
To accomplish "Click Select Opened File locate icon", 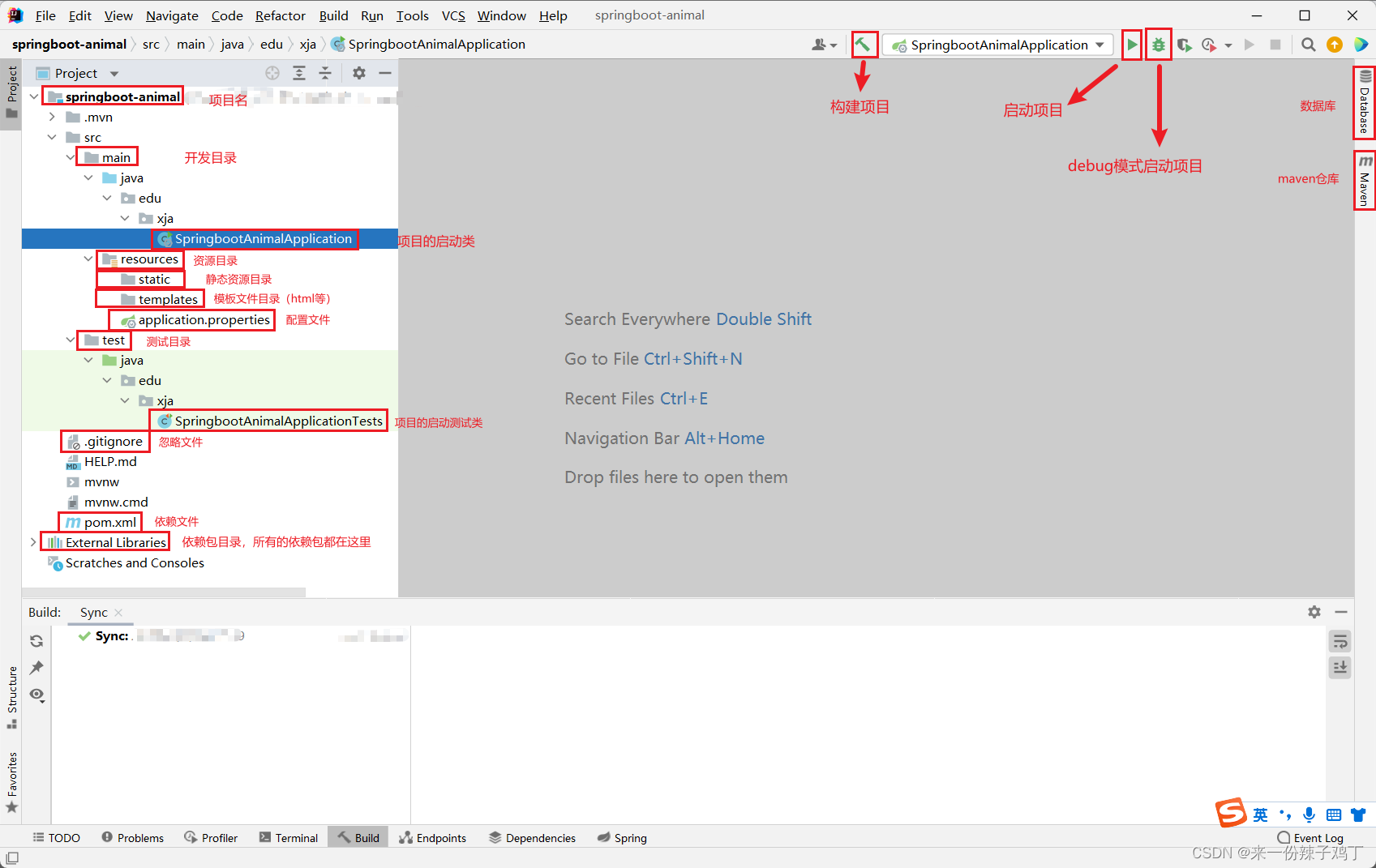I will 272,73.
